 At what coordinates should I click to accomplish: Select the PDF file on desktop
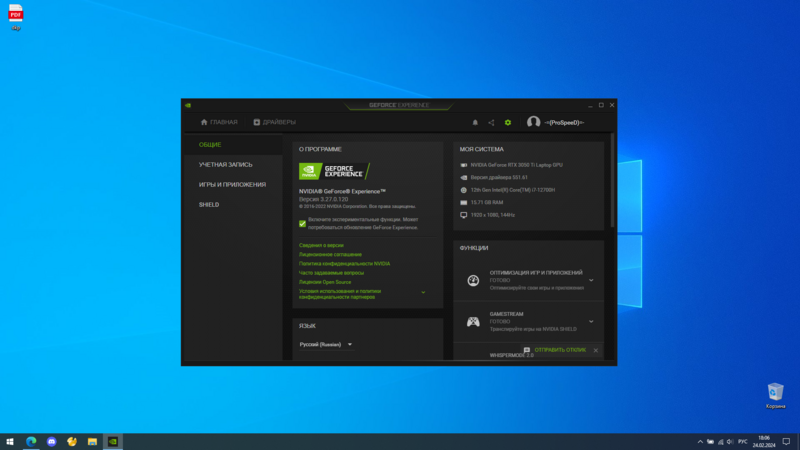[x=16, y=17]
